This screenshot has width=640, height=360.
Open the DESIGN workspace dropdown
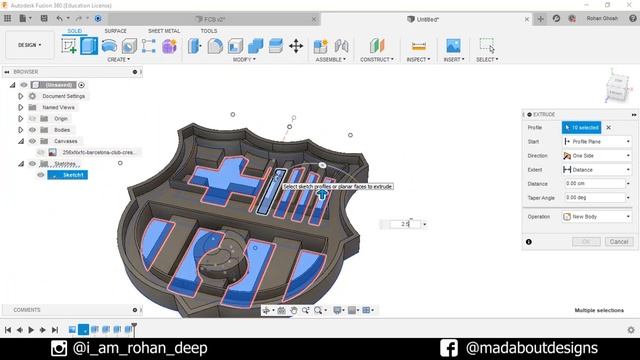pos(29,45)
